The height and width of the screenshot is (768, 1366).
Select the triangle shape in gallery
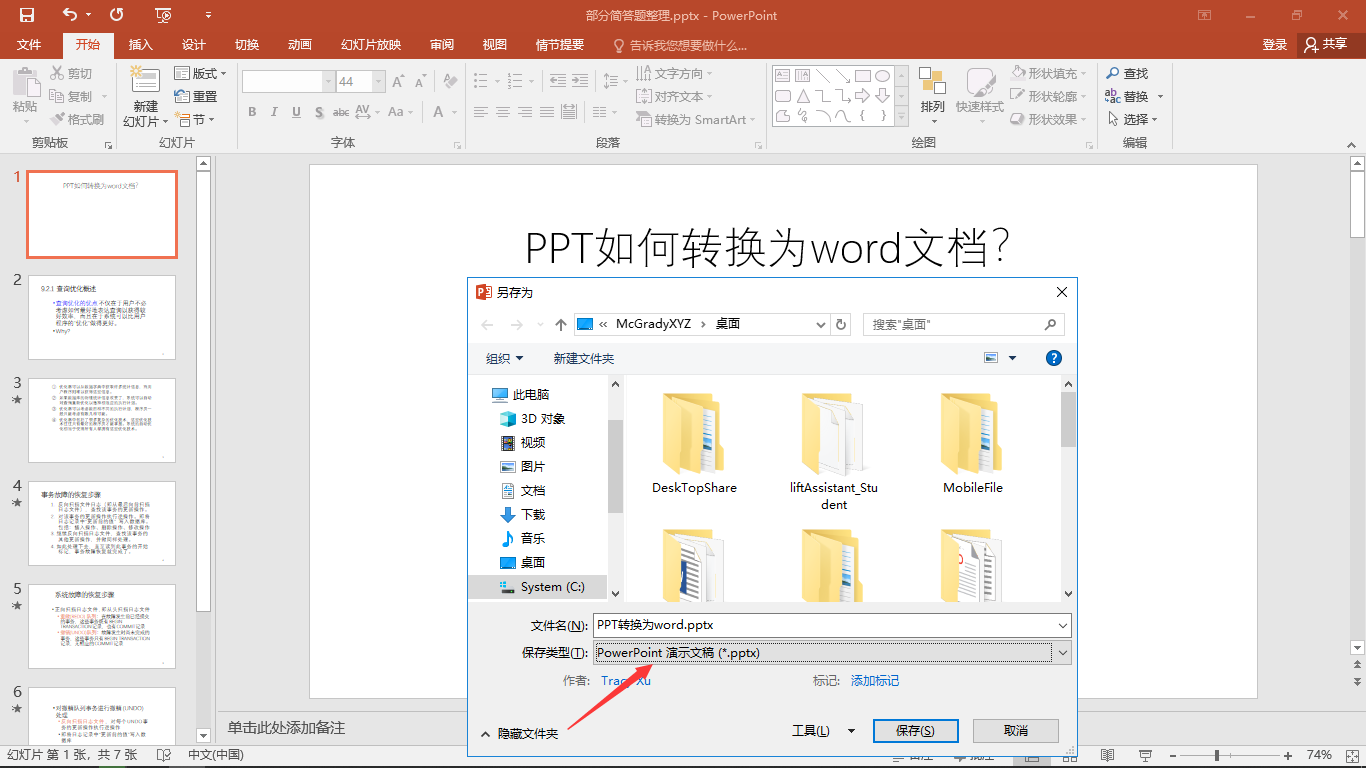802,96
